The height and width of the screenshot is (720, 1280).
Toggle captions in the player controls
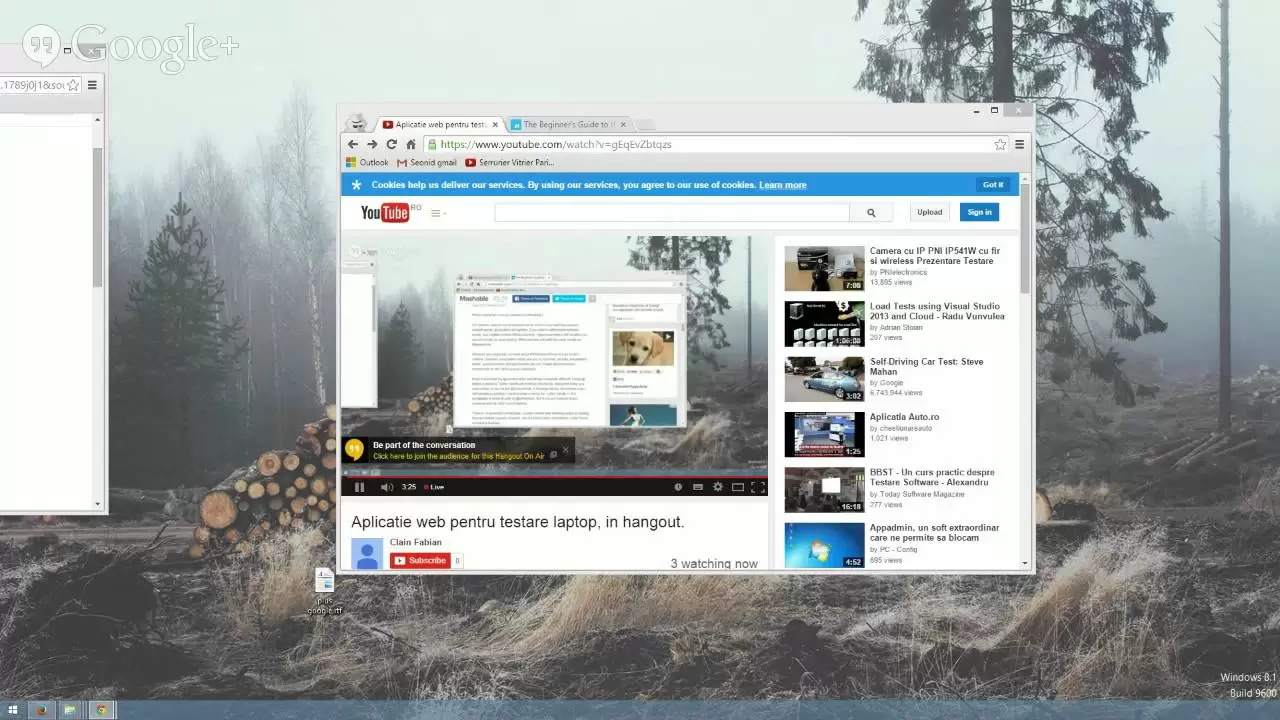[x=698, y=487]
